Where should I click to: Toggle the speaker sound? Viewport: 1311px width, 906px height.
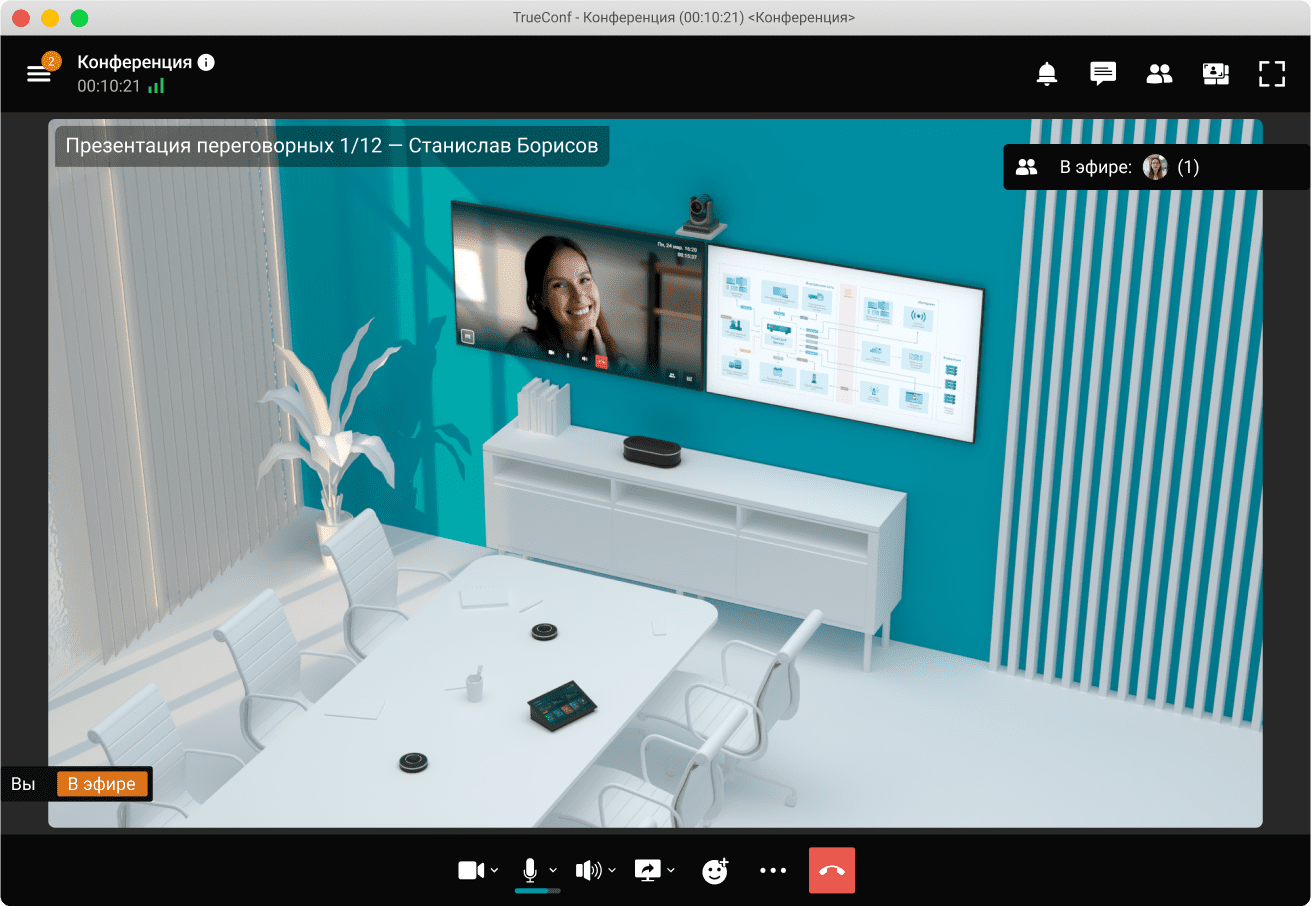[x=588, y=871]
